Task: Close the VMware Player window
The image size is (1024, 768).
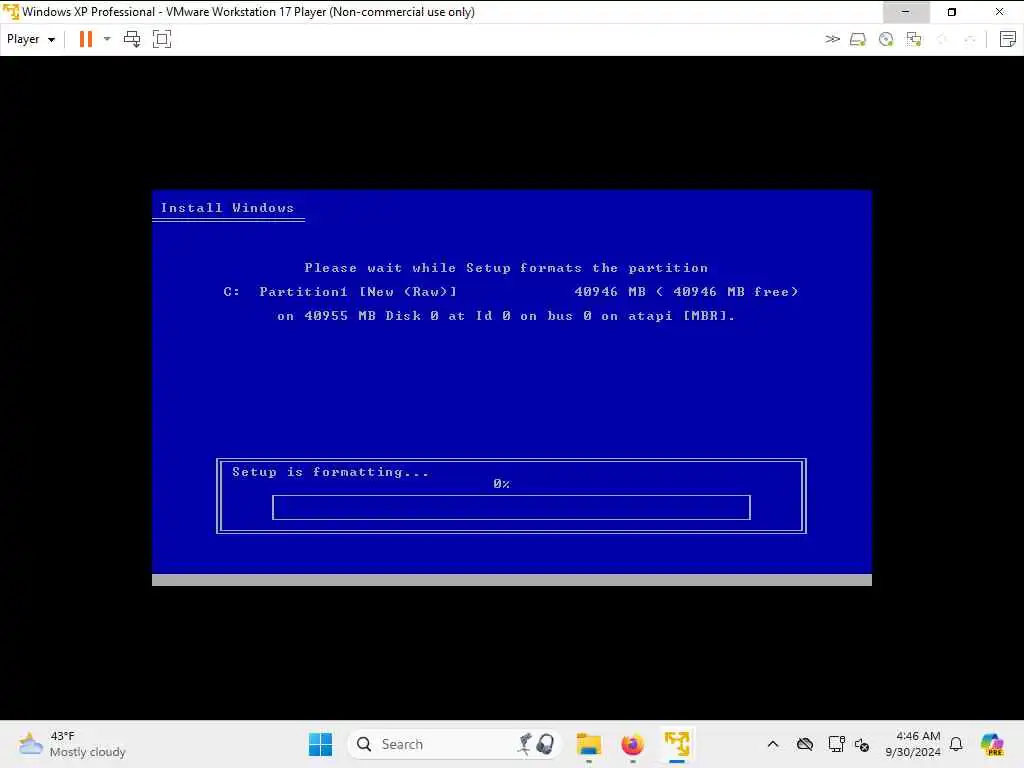Action: point(999,12)
